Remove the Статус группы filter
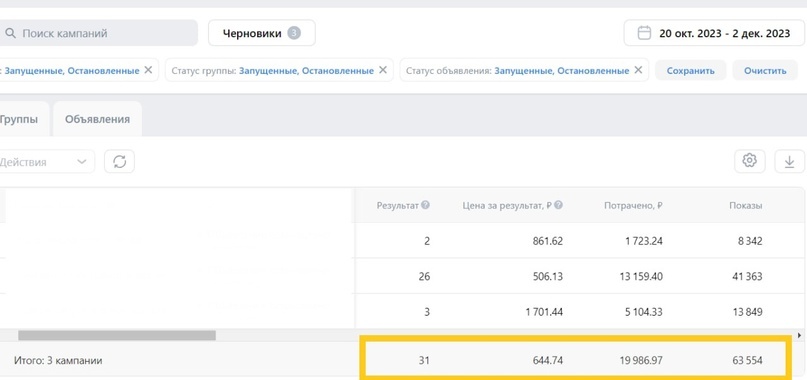 382,70
